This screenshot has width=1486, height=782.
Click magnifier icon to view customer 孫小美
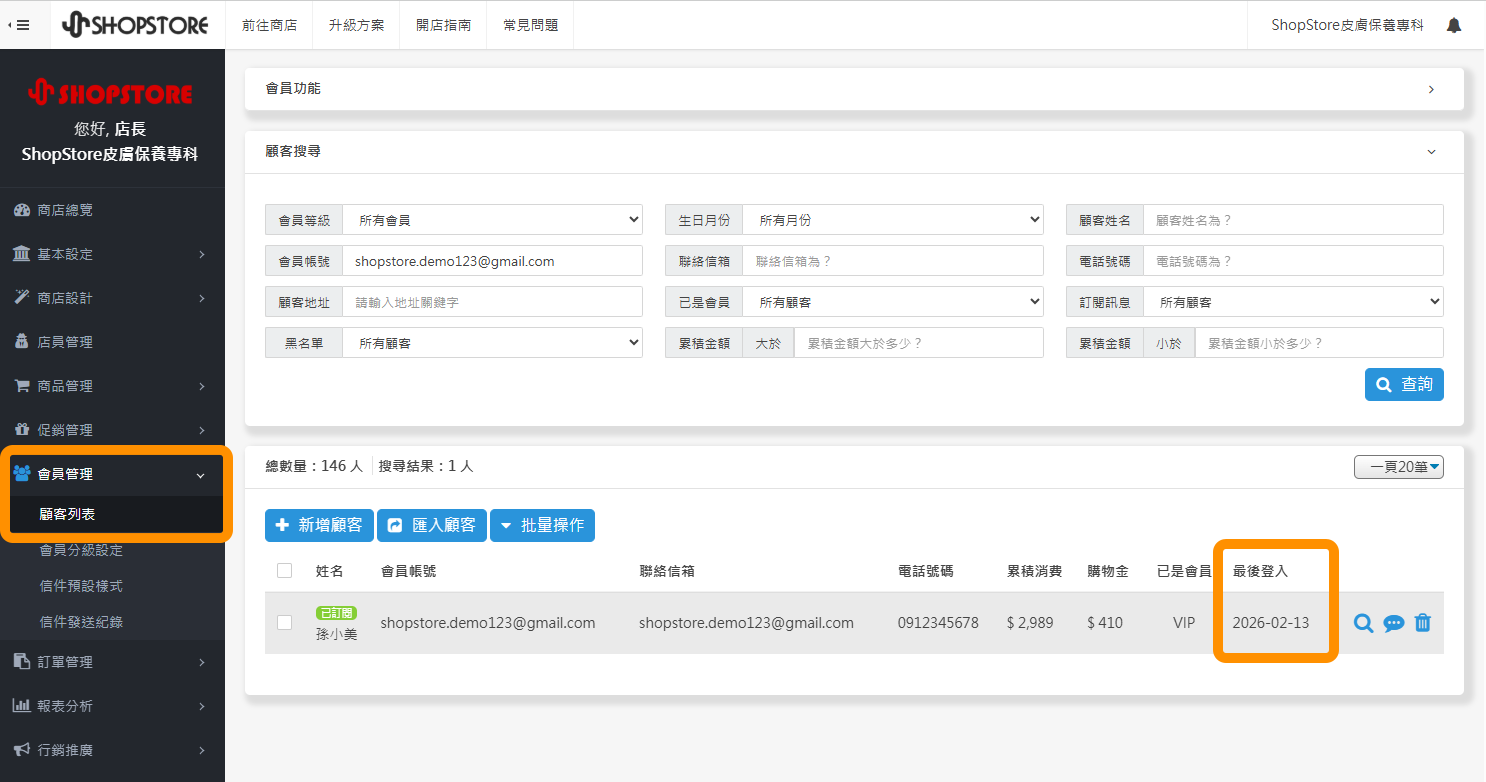pos(1363,623)
